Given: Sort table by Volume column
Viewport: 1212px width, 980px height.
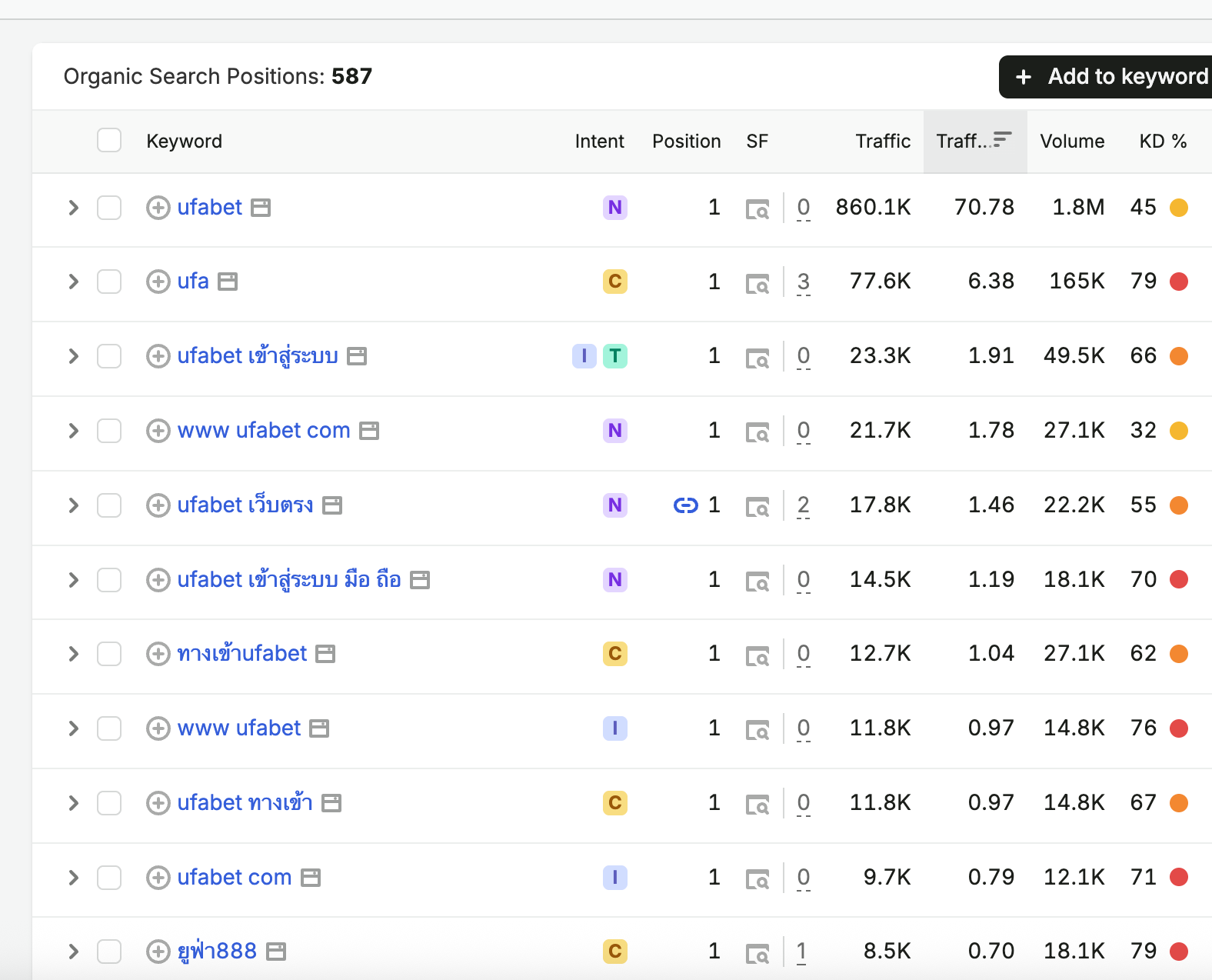Looking at the screenshot, I should [x=1072, y=142].
